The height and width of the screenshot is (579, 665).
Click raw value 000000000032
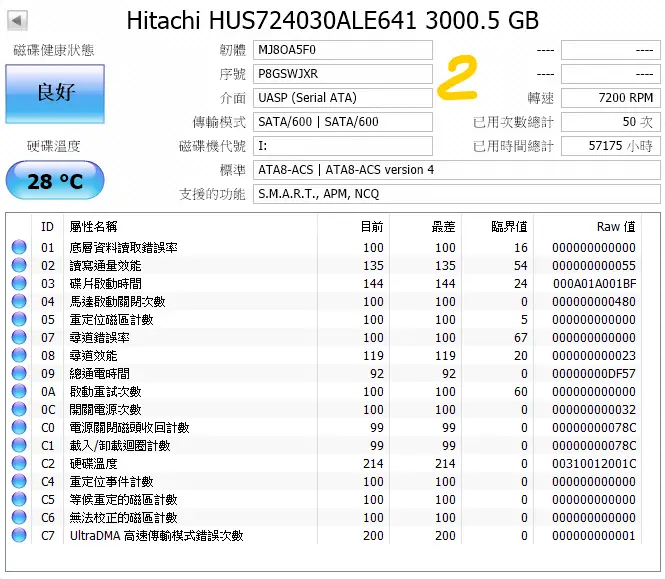(594, 410)
